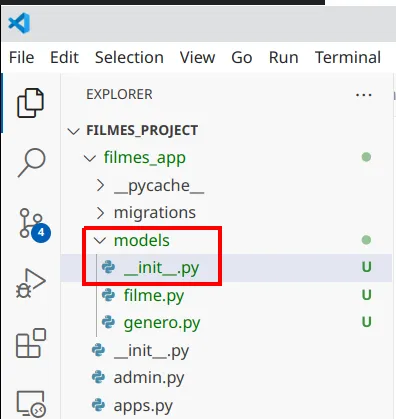Open the Extensions view
Screen dimensions: 396x419
(31, 343)
